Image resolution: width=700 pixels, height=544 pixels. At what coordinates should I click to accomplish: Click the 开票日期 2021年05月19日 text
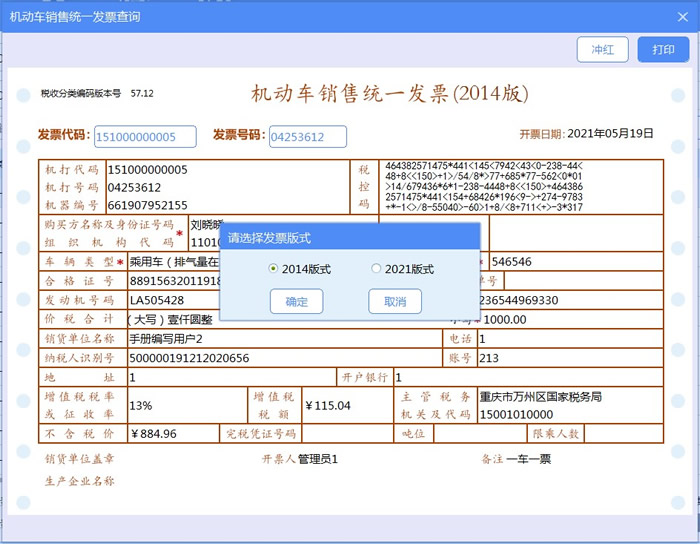tap(610, 133)
